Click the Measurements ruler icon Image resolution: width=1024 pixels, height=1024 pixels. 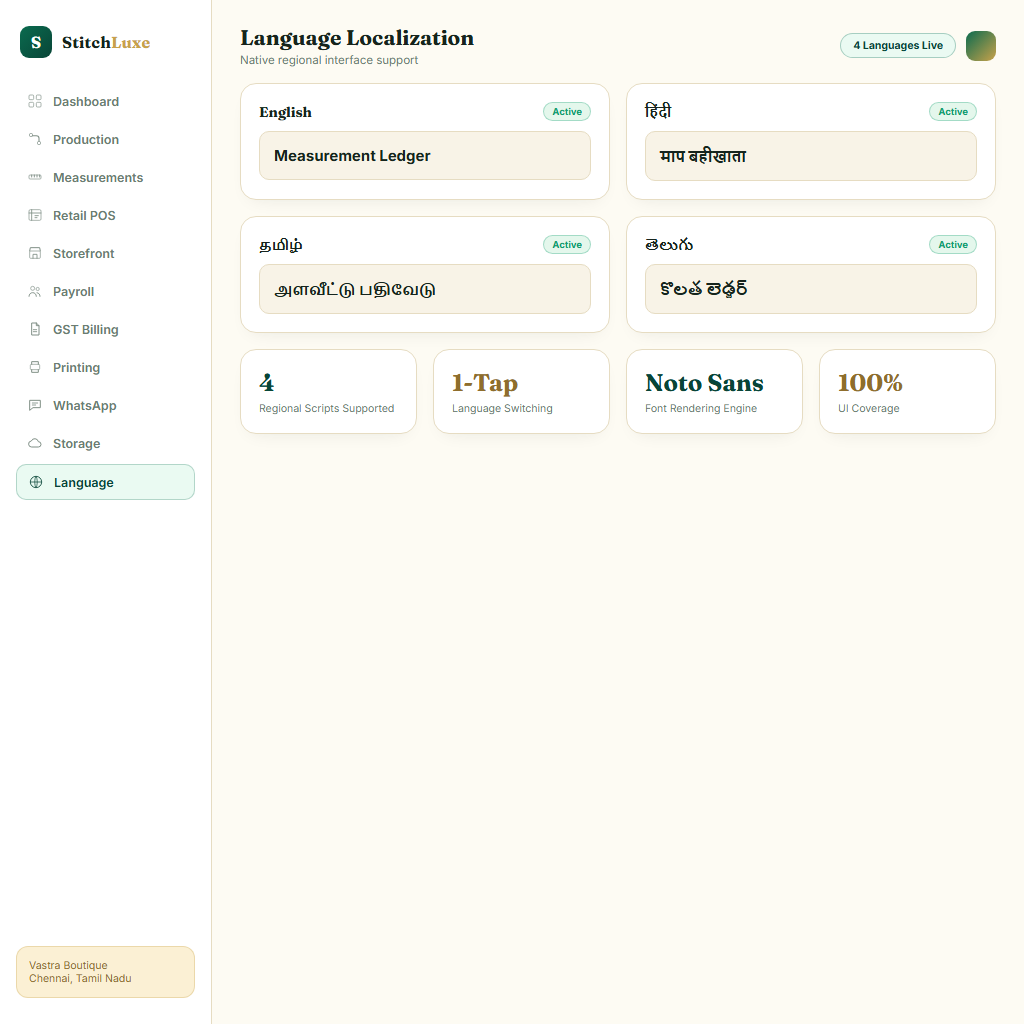tap(35, 177)
